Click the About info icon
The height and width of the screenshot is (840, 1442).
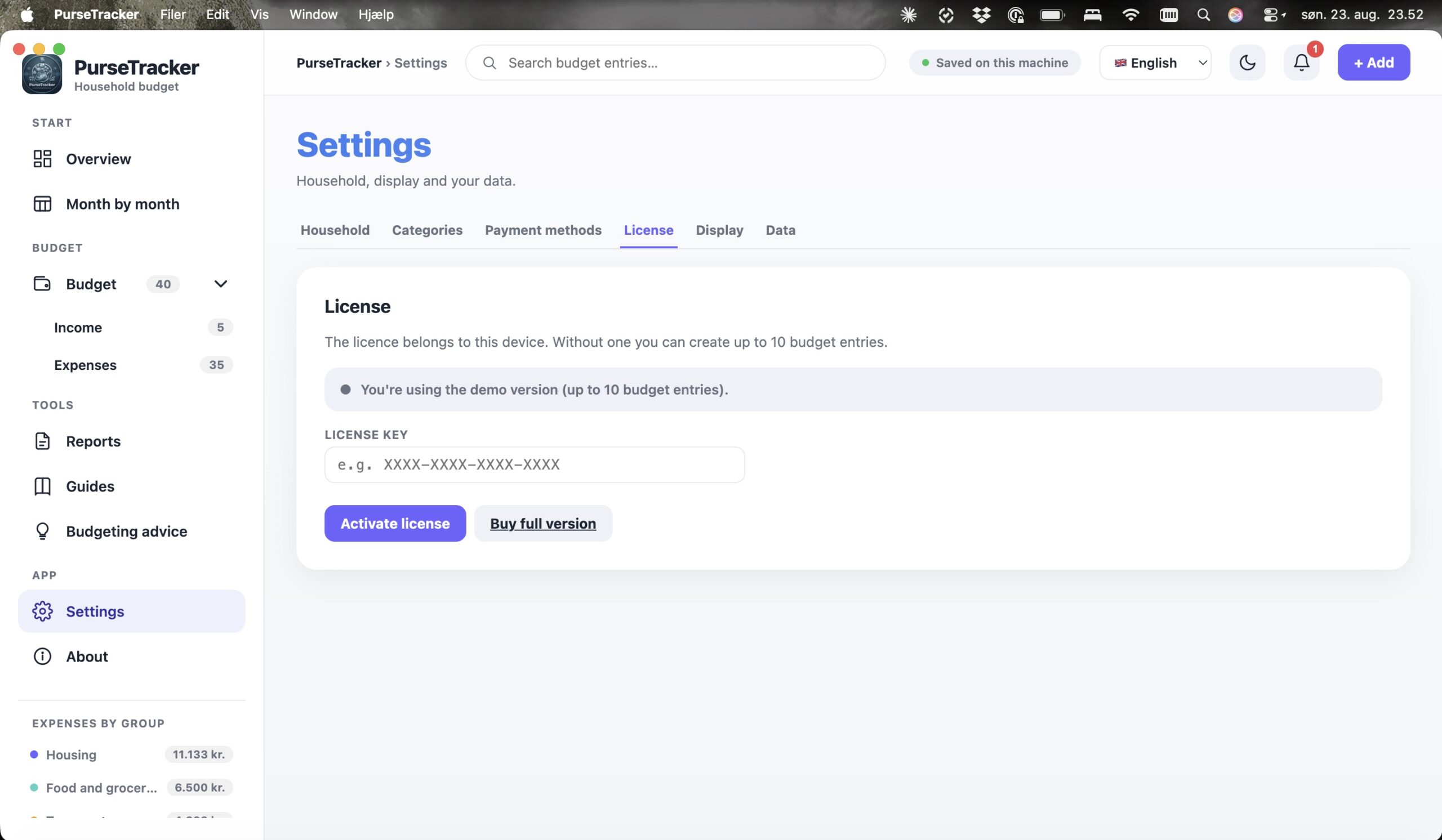coord(42,656)
